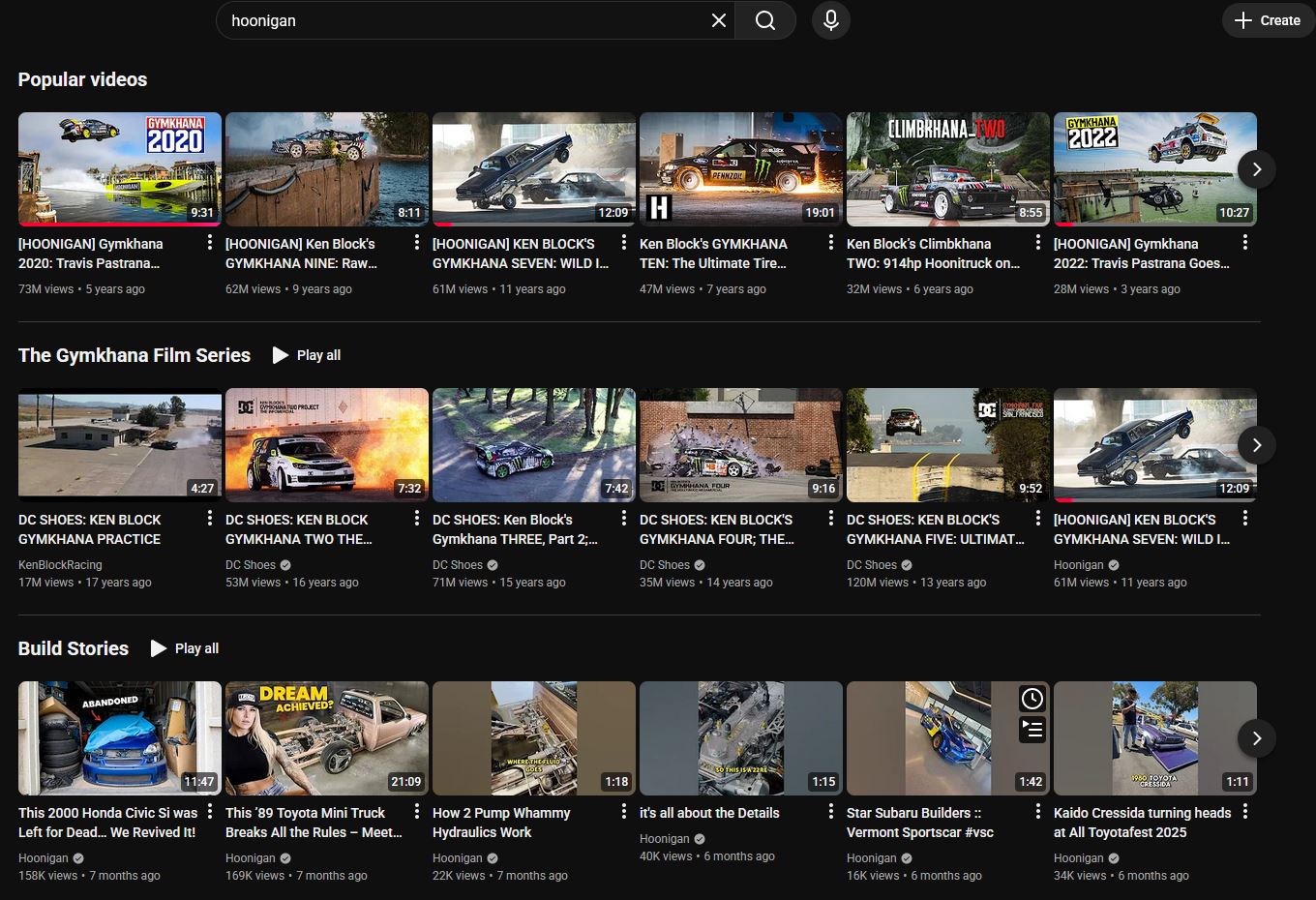Click the magnifying glass search button
This screenshot has width=1316, height=900.
tap(764, 20)
